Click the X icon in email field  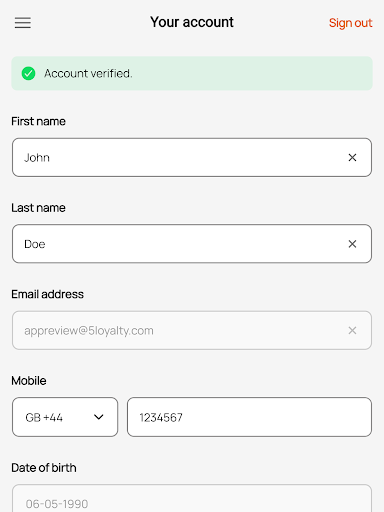point(352,330)
